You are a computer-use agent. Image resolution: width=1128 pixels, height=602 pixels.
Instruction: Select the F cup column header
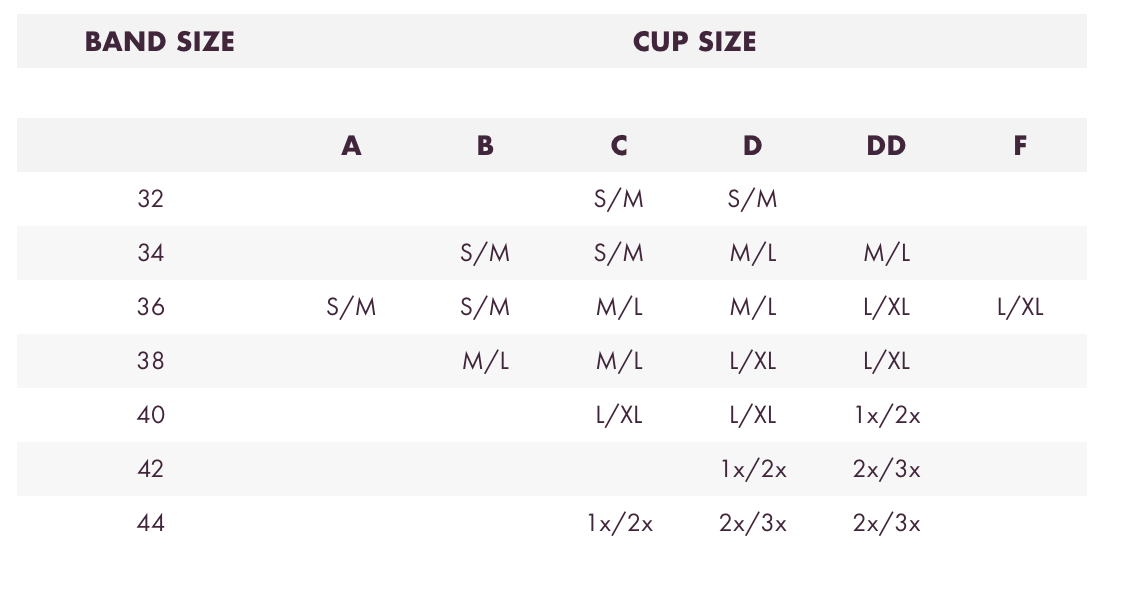[1020, 146]
